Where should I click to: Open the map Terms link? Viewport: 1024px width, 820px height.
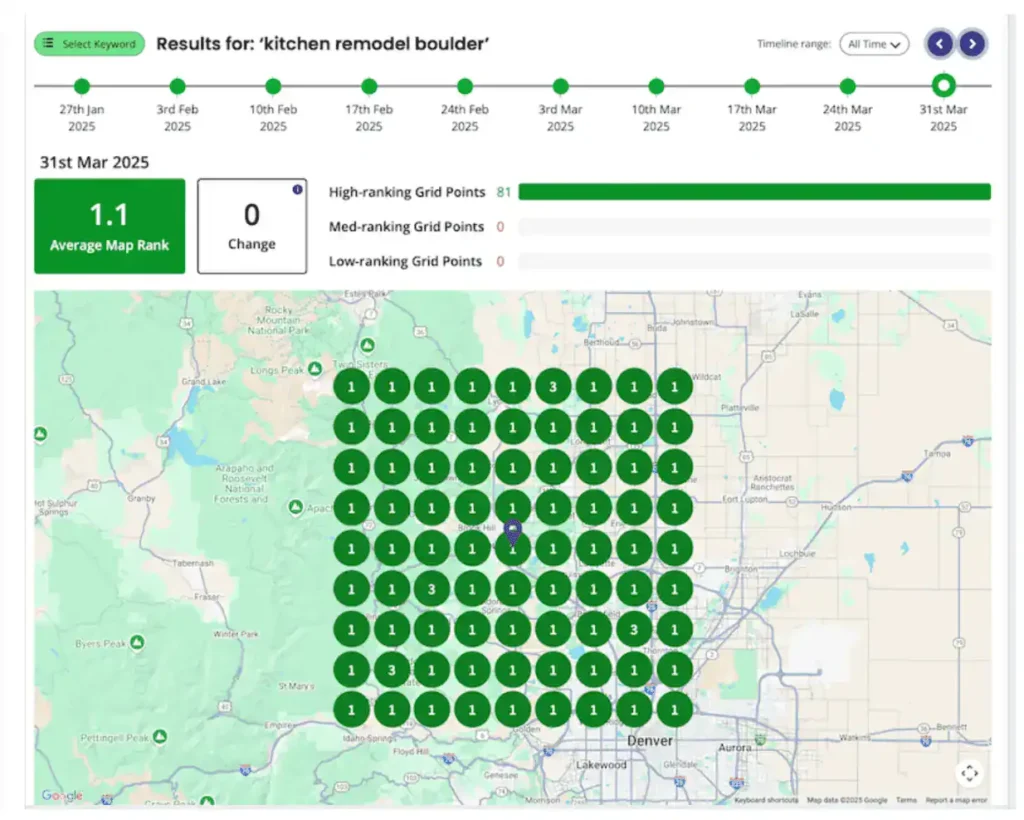906,800
